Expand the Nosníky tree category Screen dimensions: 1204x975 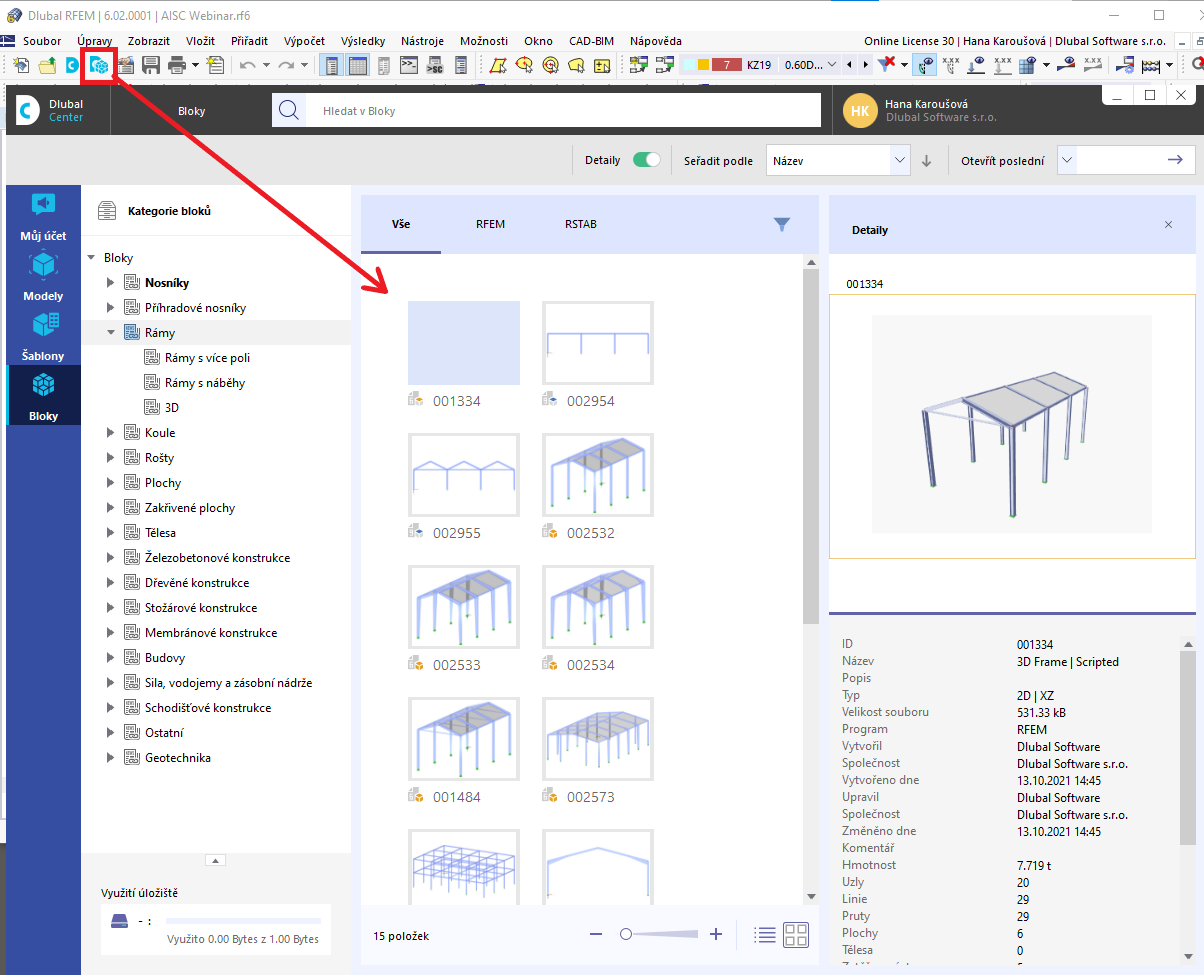(x=110, y=282)
